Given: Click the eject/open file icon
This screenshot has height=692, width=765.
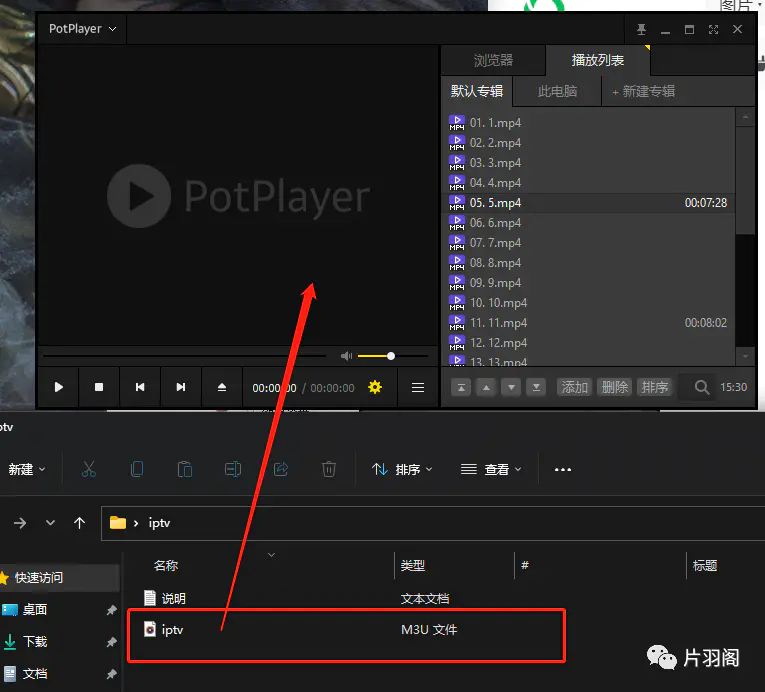Looking at the screenshot, I should (x=222, y=387).
